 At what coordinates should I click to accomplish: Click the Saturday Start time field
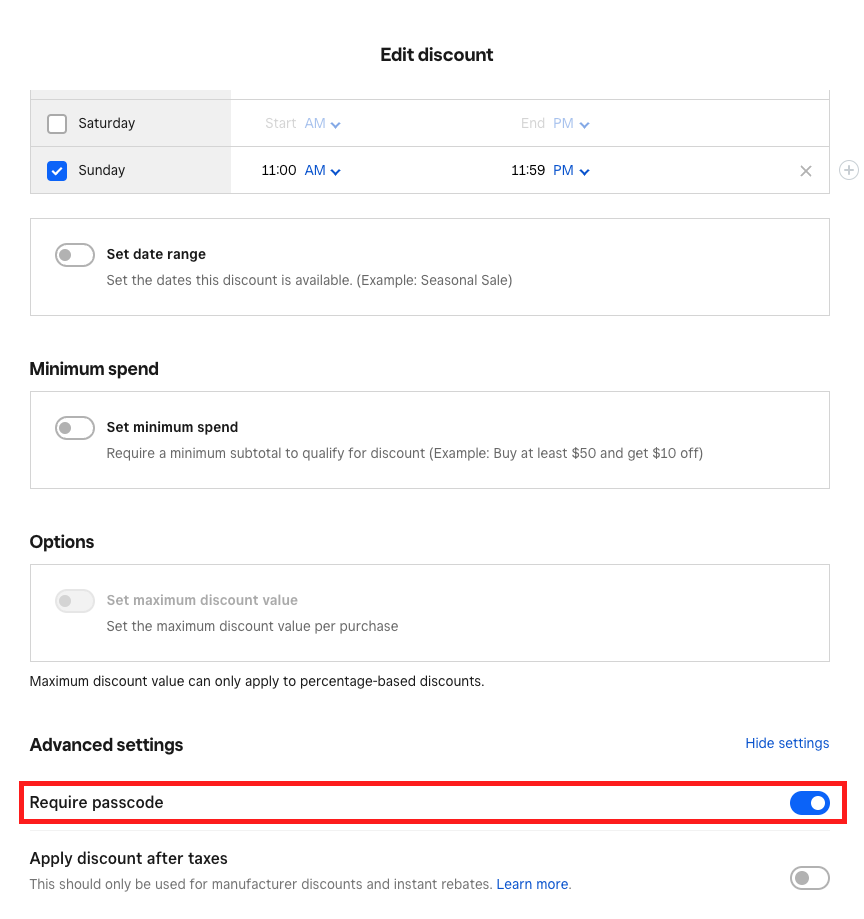point(280,124)
